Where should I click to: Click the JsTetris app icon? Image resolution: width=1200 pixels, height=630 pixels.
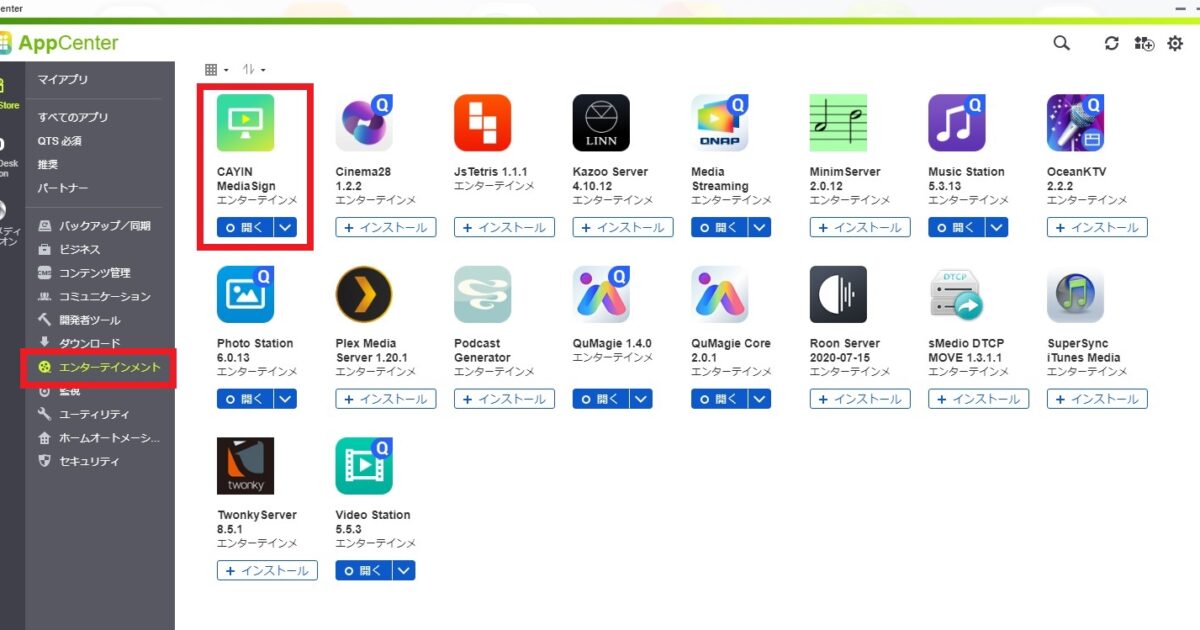point(483,123)
